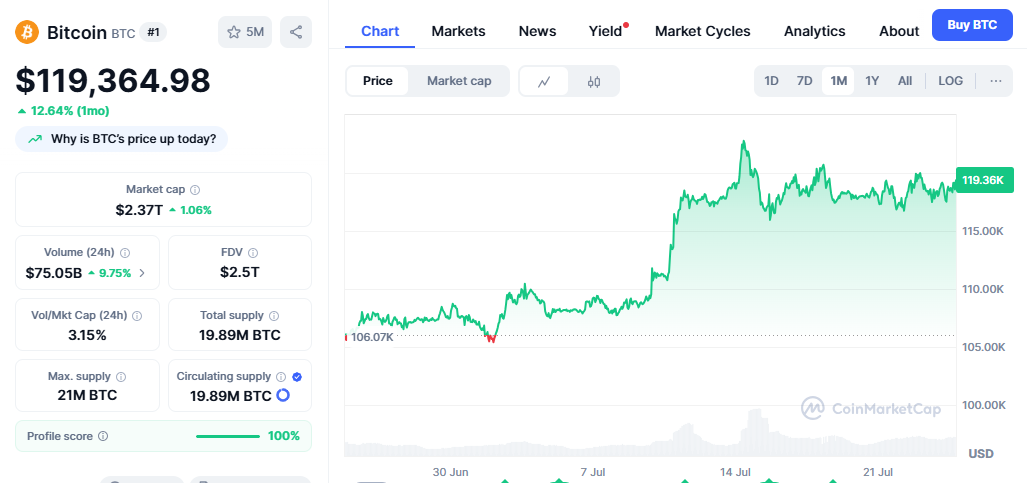Select the 1M time range
Image resolution: width=1027 pixels, height=483 pixels.
838,81
